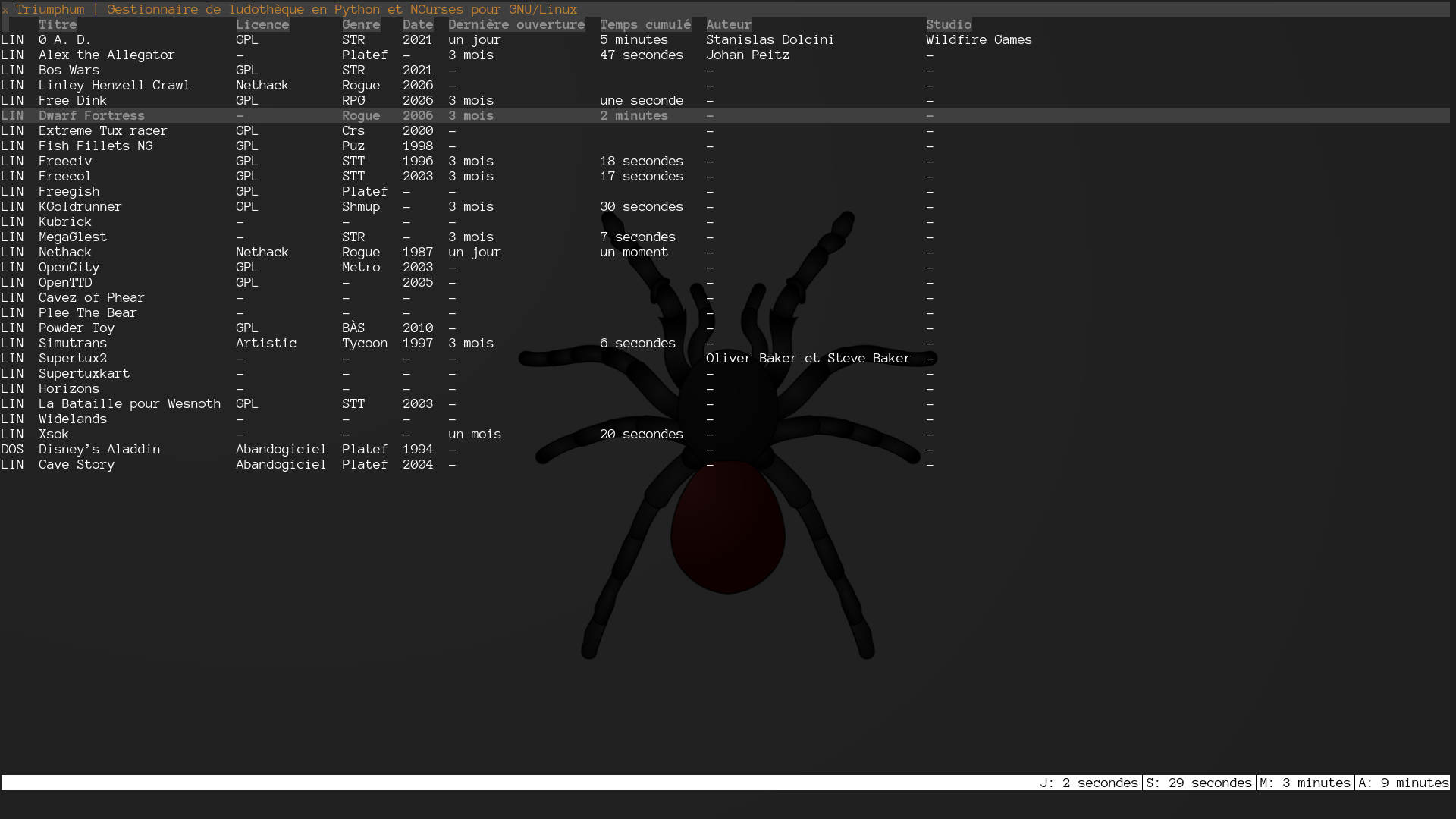1456x819 pixels.
Task: Click the J: 2 secondes status field
Action: (x=1089, y=783)
